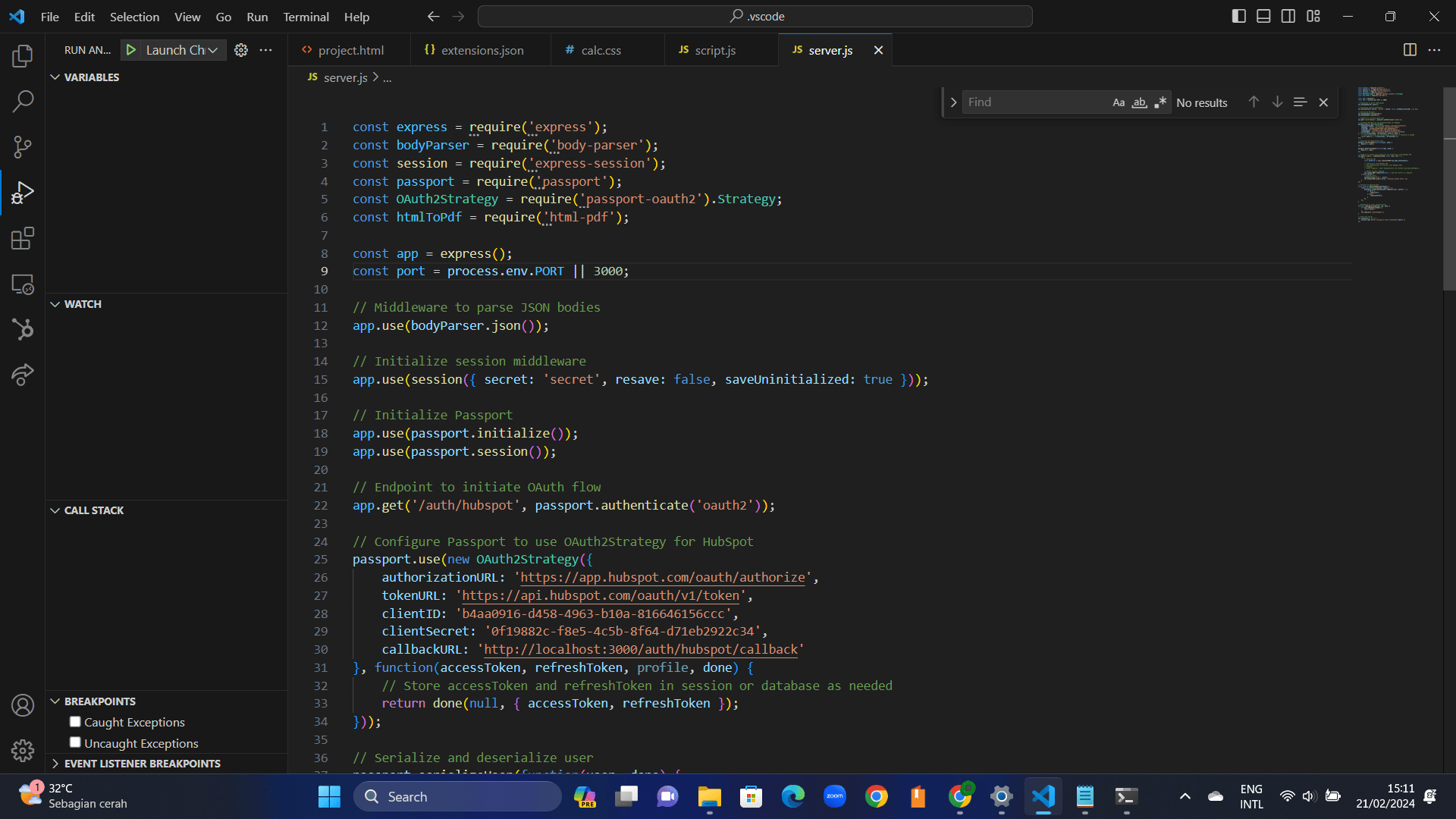
Task: Open the Search view
Action: pos(23,101)
